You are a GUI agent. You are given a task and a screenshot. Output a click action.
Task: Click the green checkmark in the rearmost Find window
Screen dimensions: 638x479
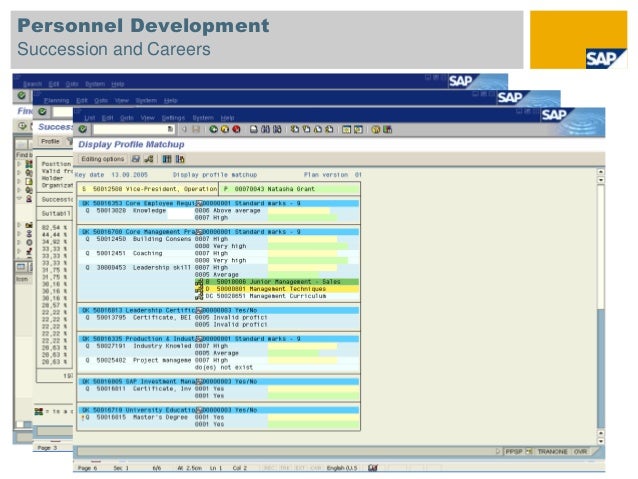click(x=22, y=95)
